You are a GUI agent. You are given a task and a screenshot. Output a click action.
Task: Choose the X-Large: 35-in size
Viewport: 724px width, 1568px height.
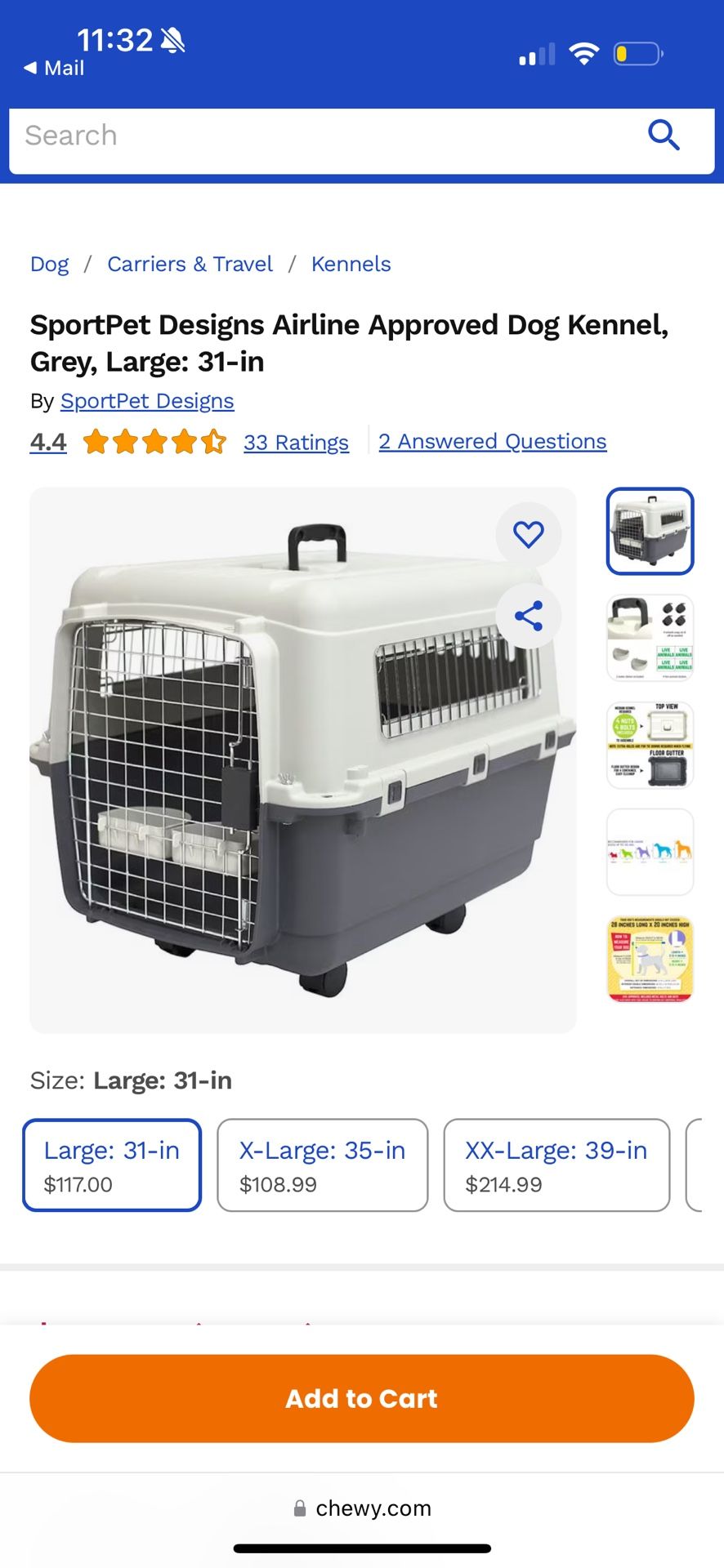click(x=323, y=1165)
